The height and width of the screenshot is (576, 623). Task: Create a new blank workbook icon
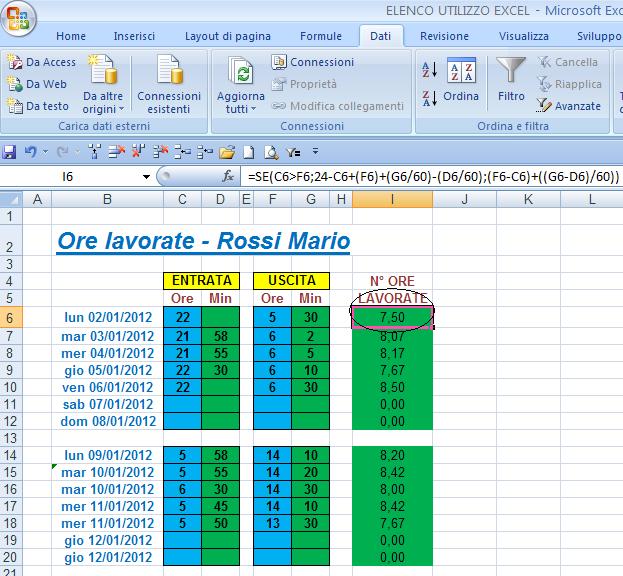(249, 152)
